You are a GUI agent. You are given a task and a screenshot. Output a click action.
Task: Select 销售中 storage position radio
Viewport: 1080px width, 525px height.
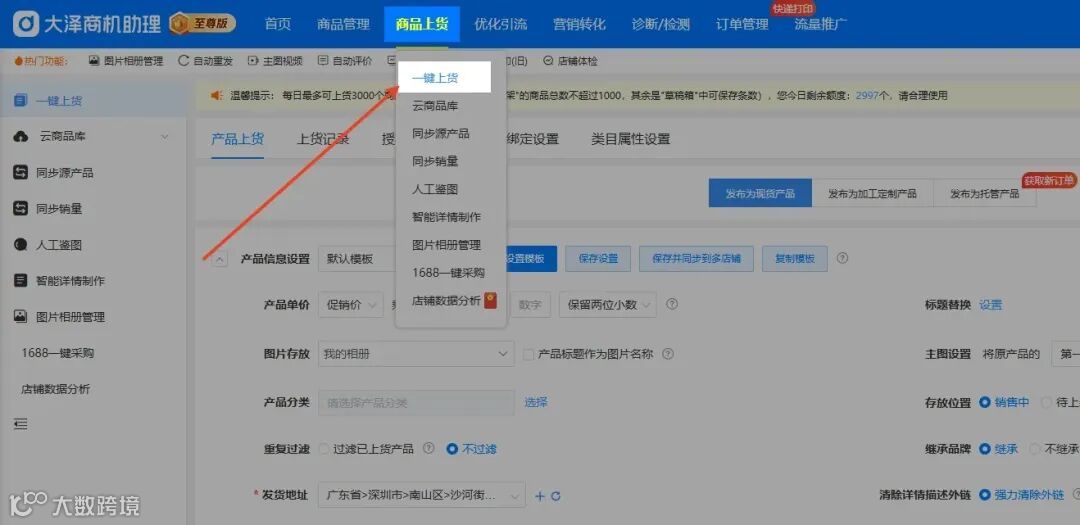(x=985, y=402)
